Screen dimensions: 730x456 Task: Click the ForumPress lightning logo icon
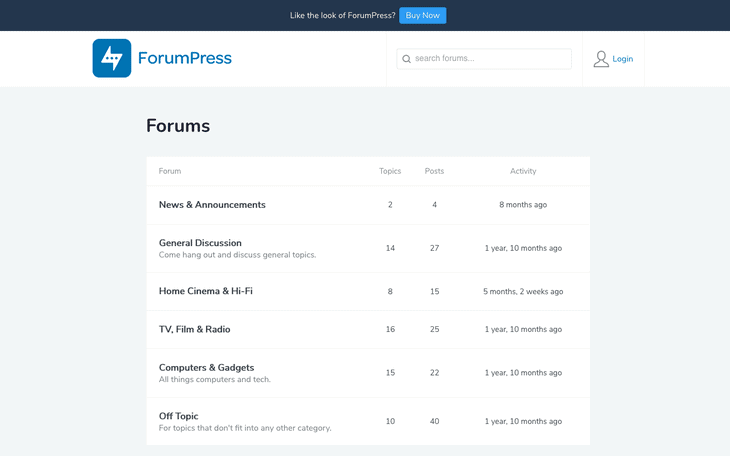pos(112,58)
